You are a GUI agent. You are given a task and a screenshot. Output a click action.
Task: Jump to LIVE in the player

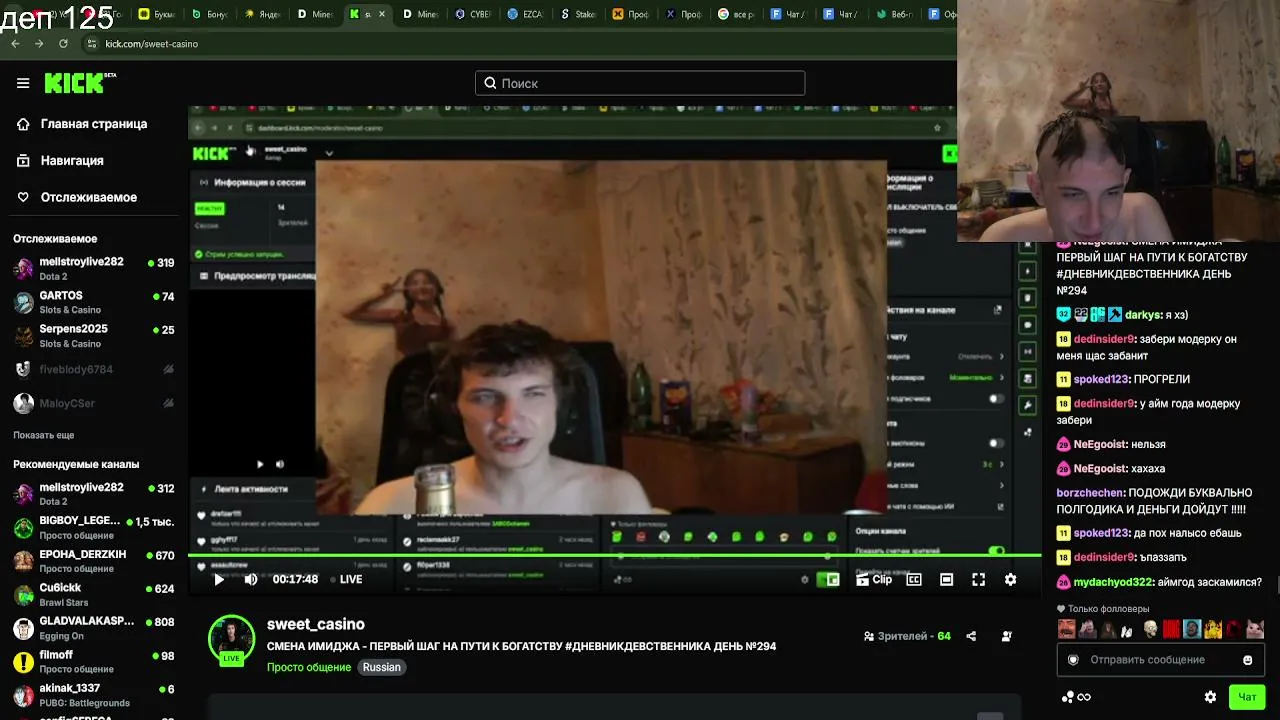coord(345,579)
